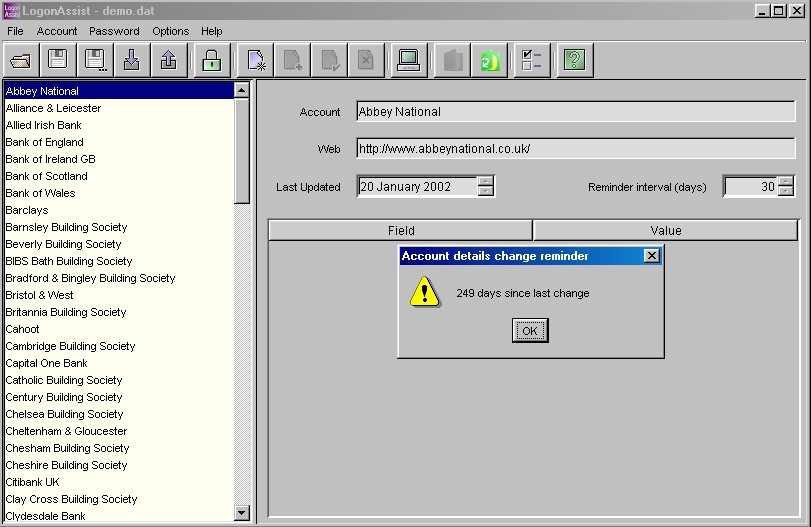Open file with the folder toolbar icon
811x527 pixels.
21,60
